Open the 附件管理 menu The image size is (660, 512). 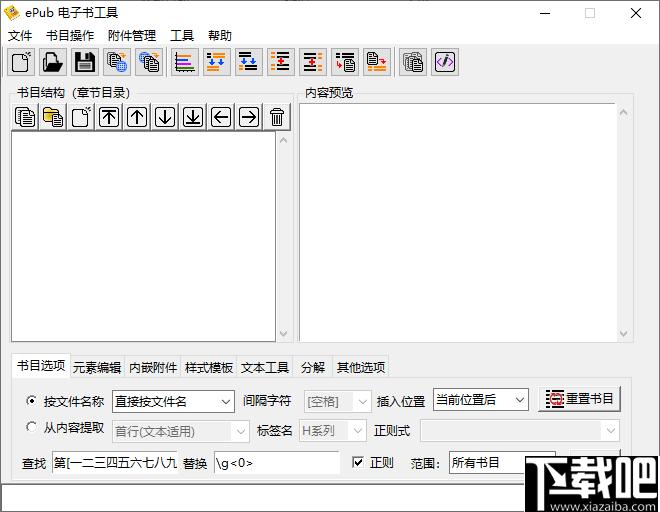132,36
